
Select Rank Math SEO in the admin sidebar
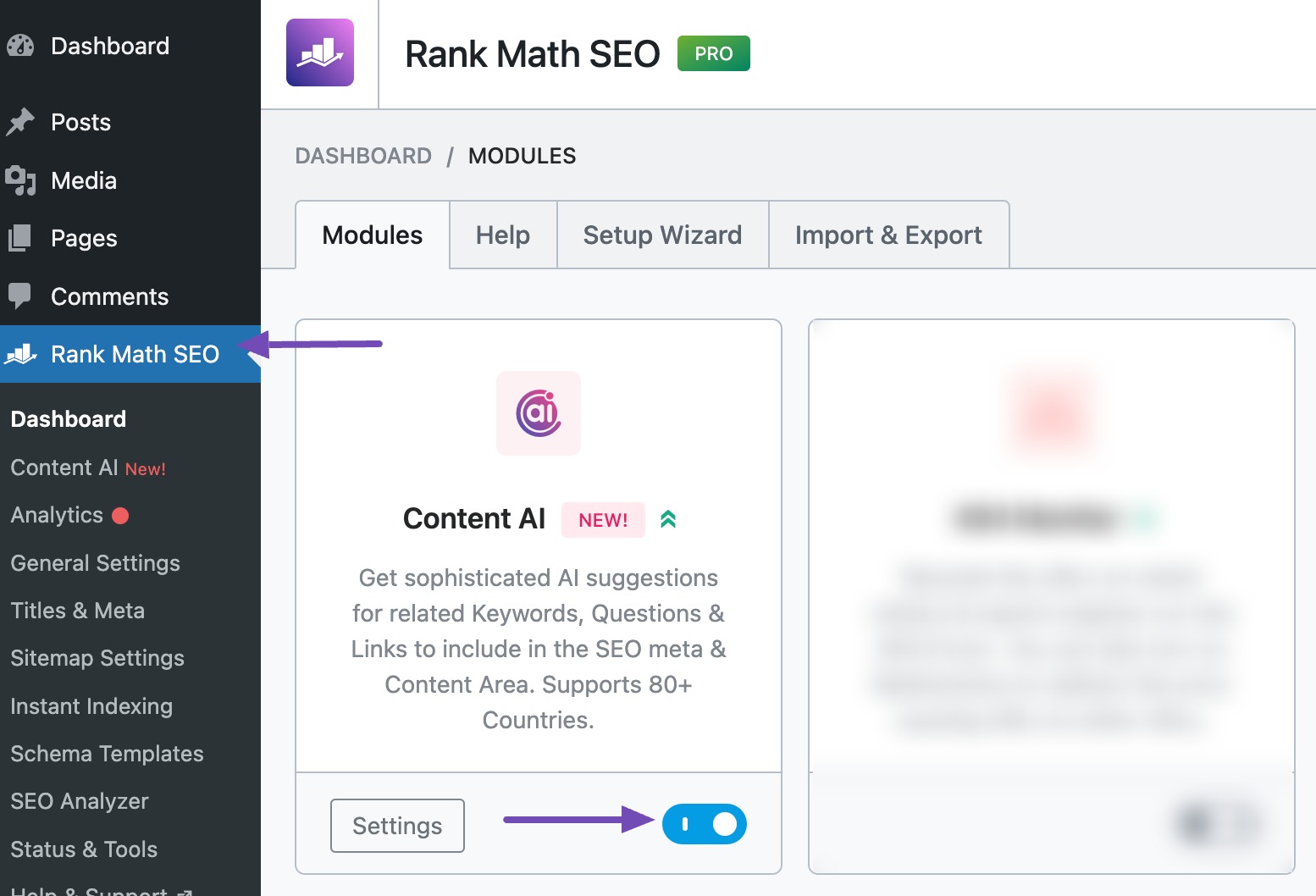(134, 354)
